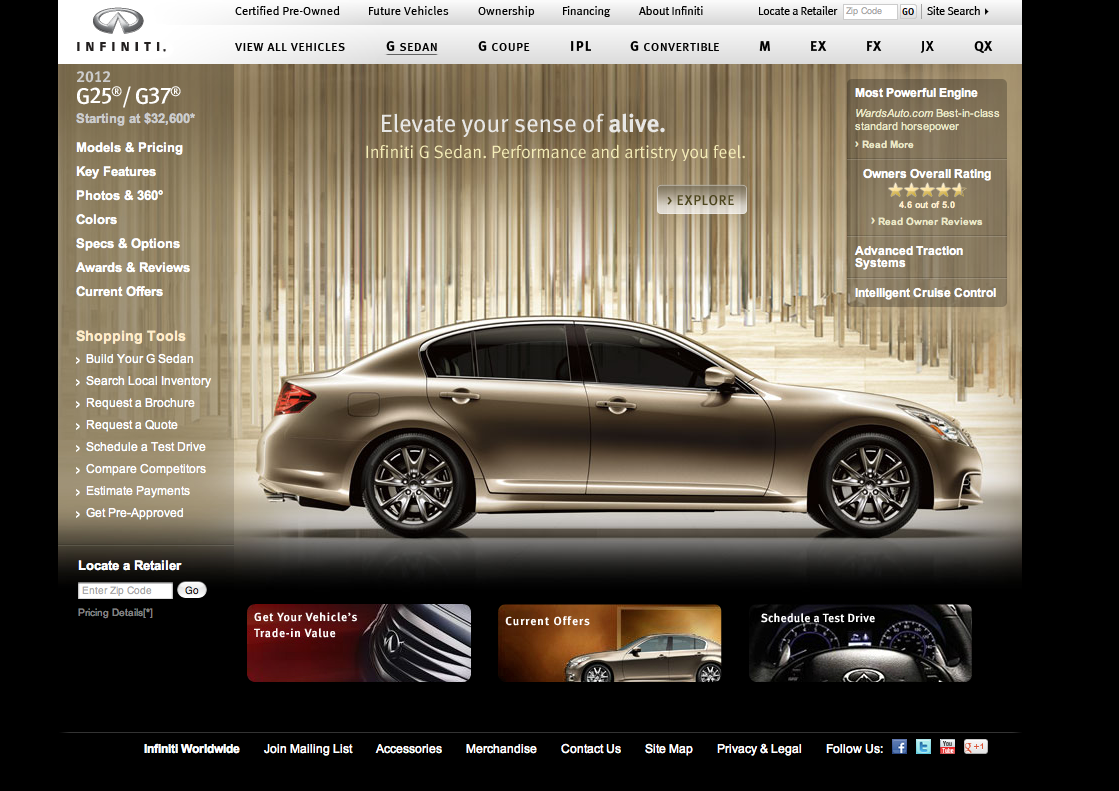Viewport: 1119px width, 791px height.
Task: Open the Specs & Options link
Action: [128, 243]
